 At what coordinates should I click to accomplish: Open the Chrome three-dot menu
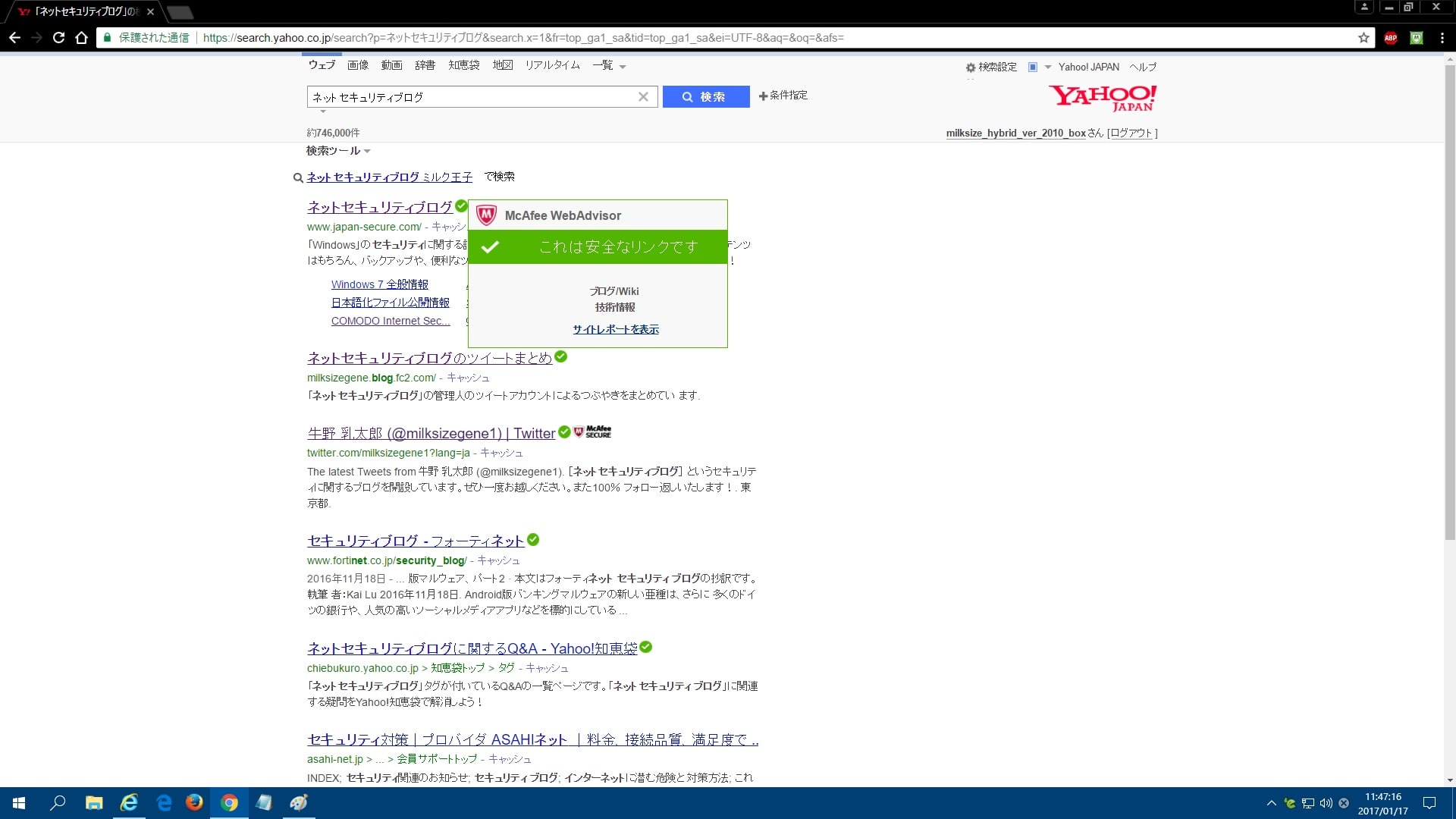click(1442, 38)
